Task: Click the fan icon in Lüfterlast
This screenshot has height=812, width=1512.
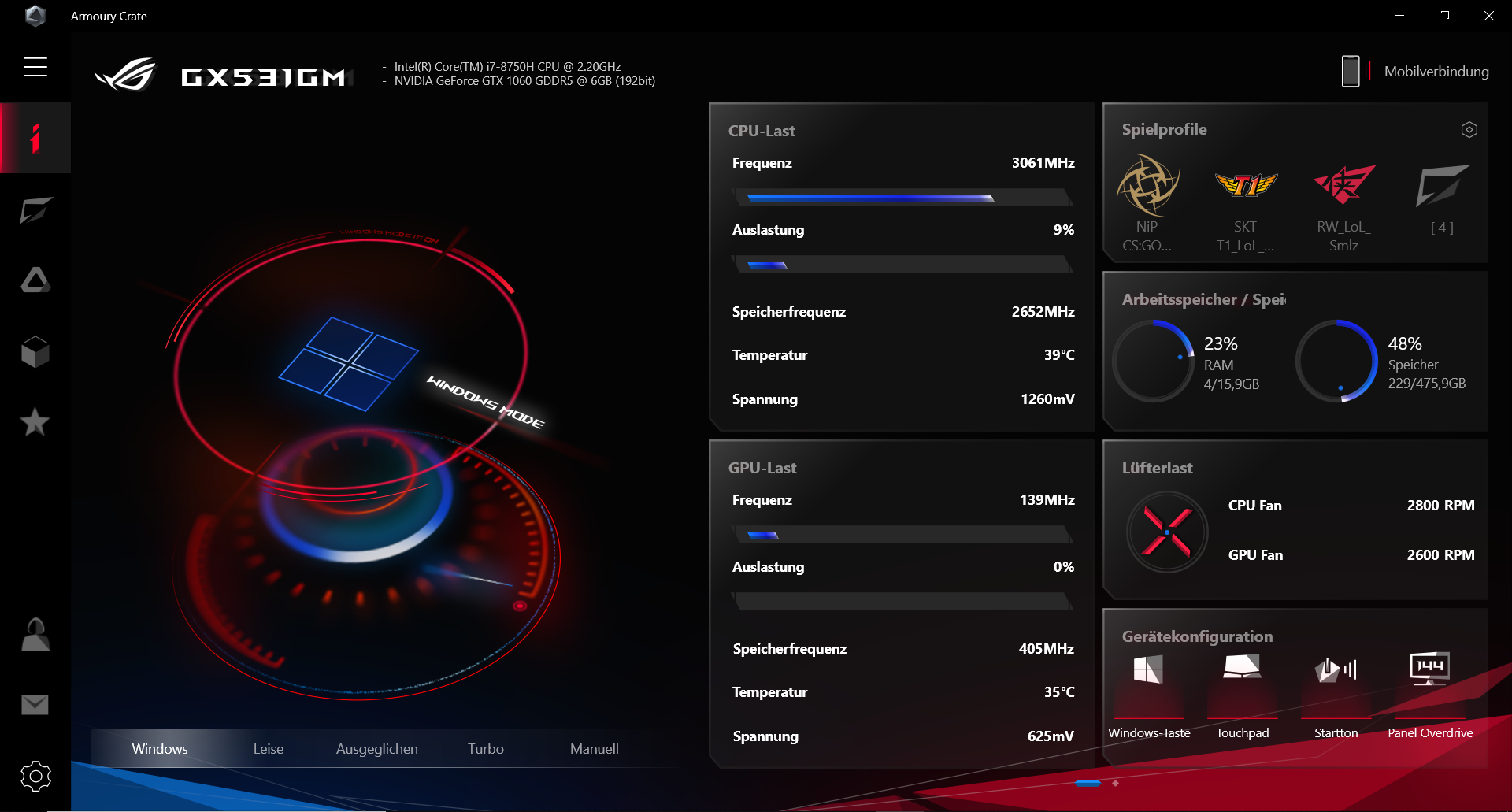Action: [1167, 532]
